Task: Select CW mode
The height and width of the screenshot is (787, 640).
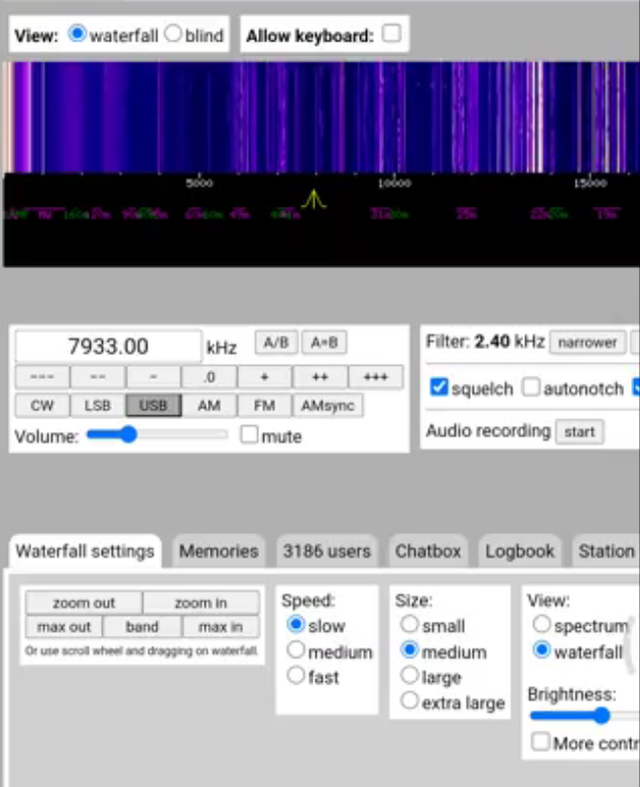Action: (42, 406)
